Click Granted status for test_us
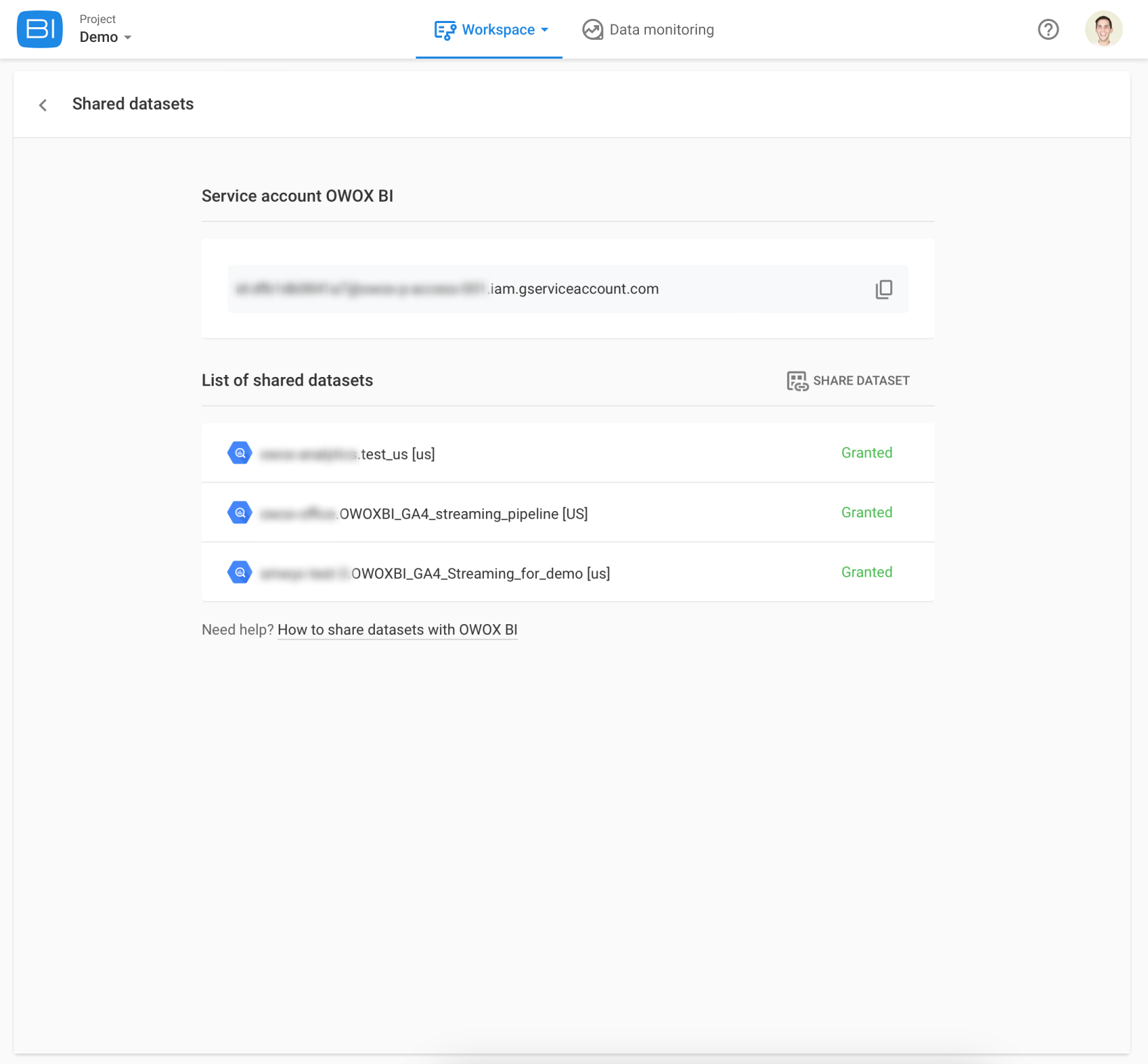 click(867, 452)
